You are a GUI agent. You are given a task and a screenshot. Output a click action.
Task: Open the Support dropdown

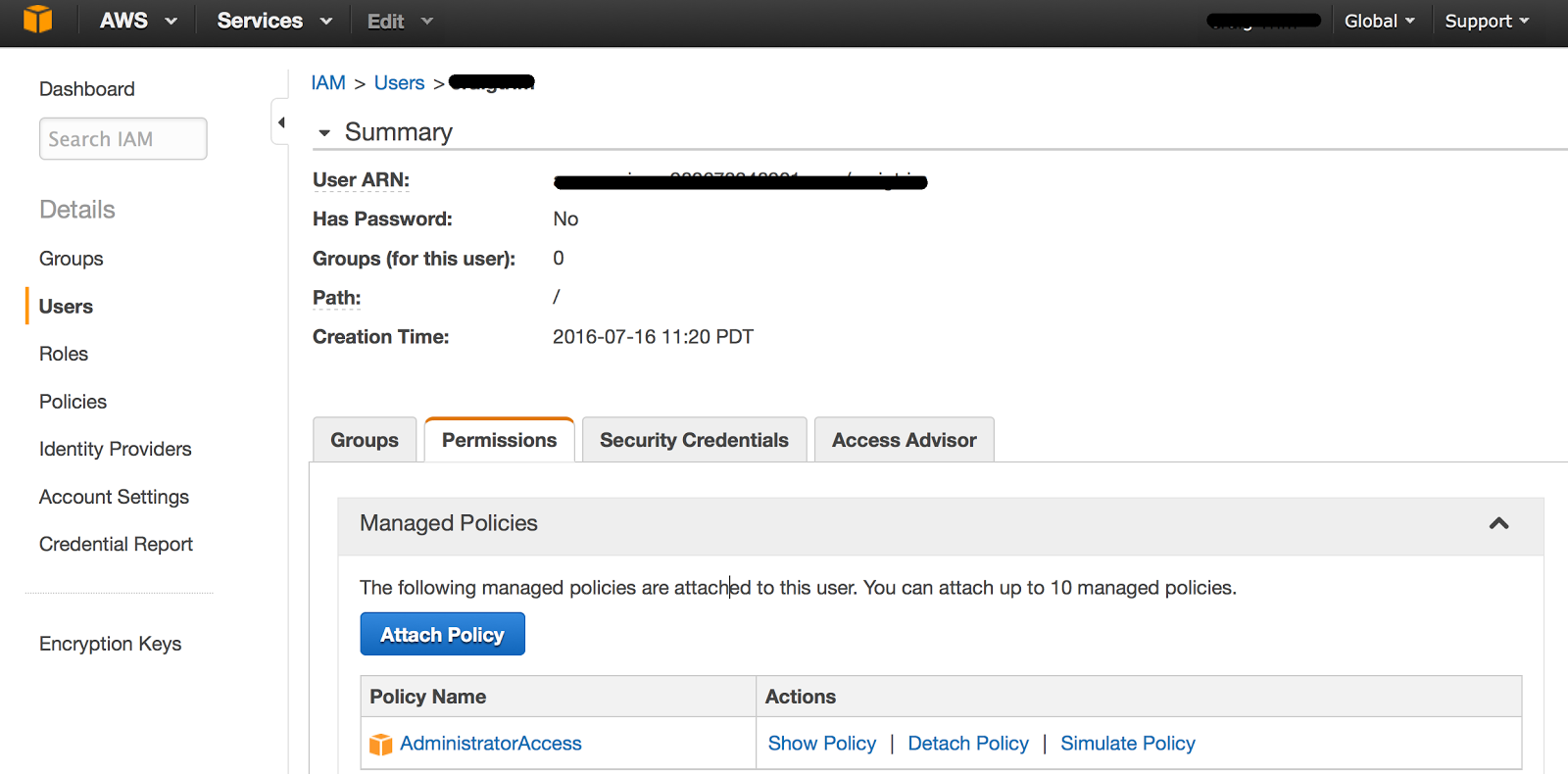coord(1485,20)
